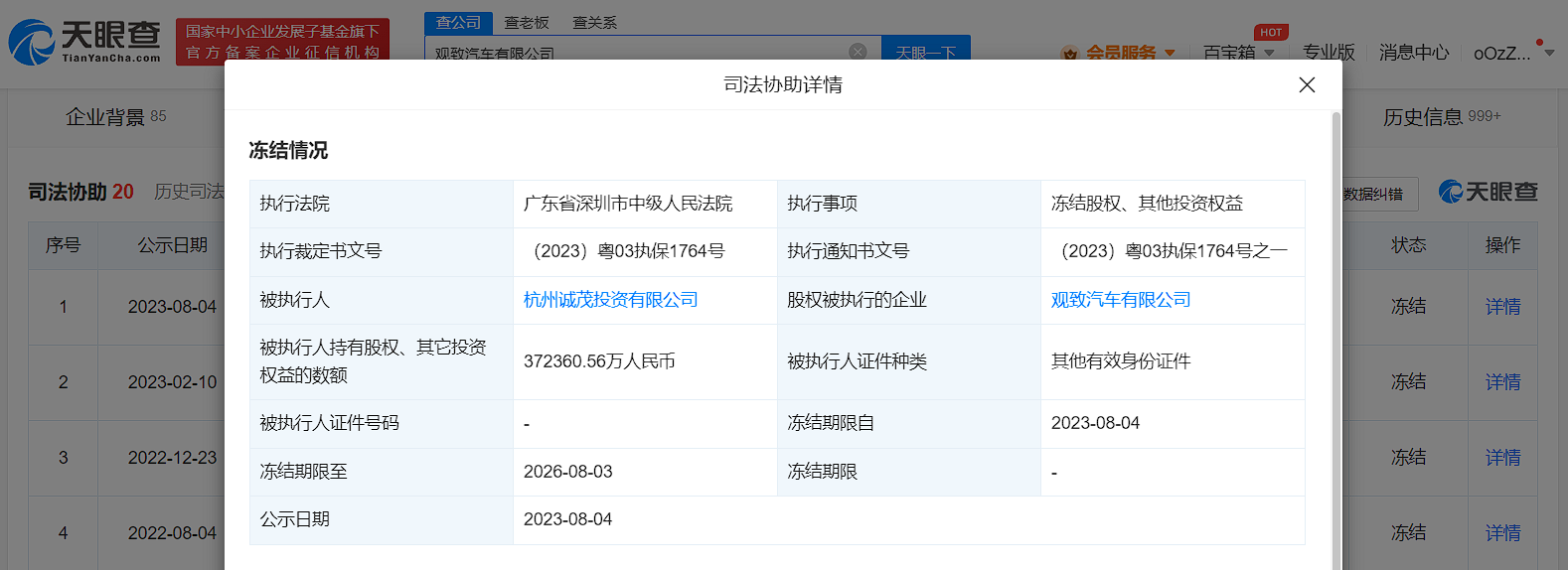
Task: Open the 专业版 link
Action: [x=1329, y=53]
